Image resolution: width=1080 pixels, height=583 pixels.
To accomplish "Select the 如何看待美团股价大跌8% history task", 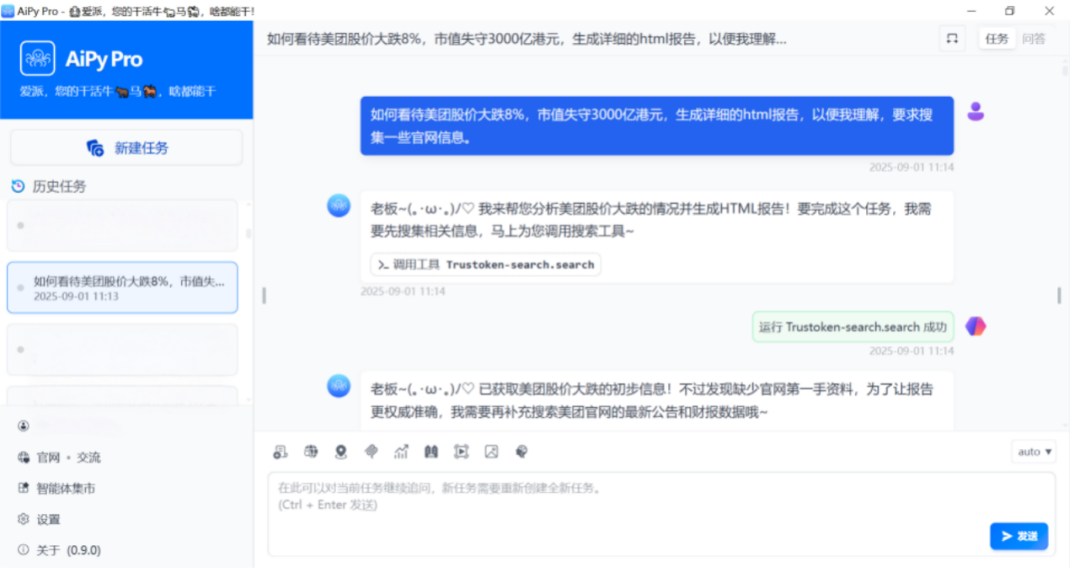I will pyautogui.click(x=123, y=288).
